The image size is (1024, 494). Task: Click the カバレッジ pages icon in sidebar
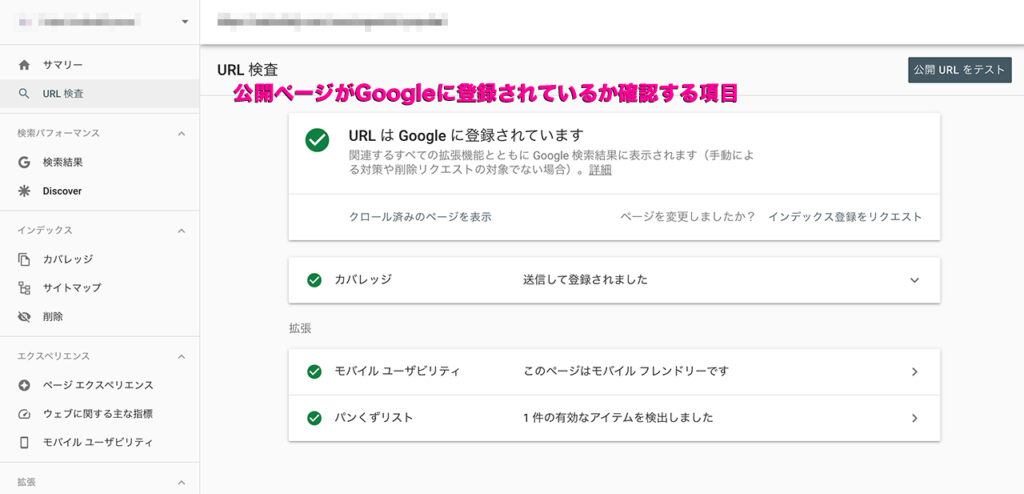[x=24, y=259]
